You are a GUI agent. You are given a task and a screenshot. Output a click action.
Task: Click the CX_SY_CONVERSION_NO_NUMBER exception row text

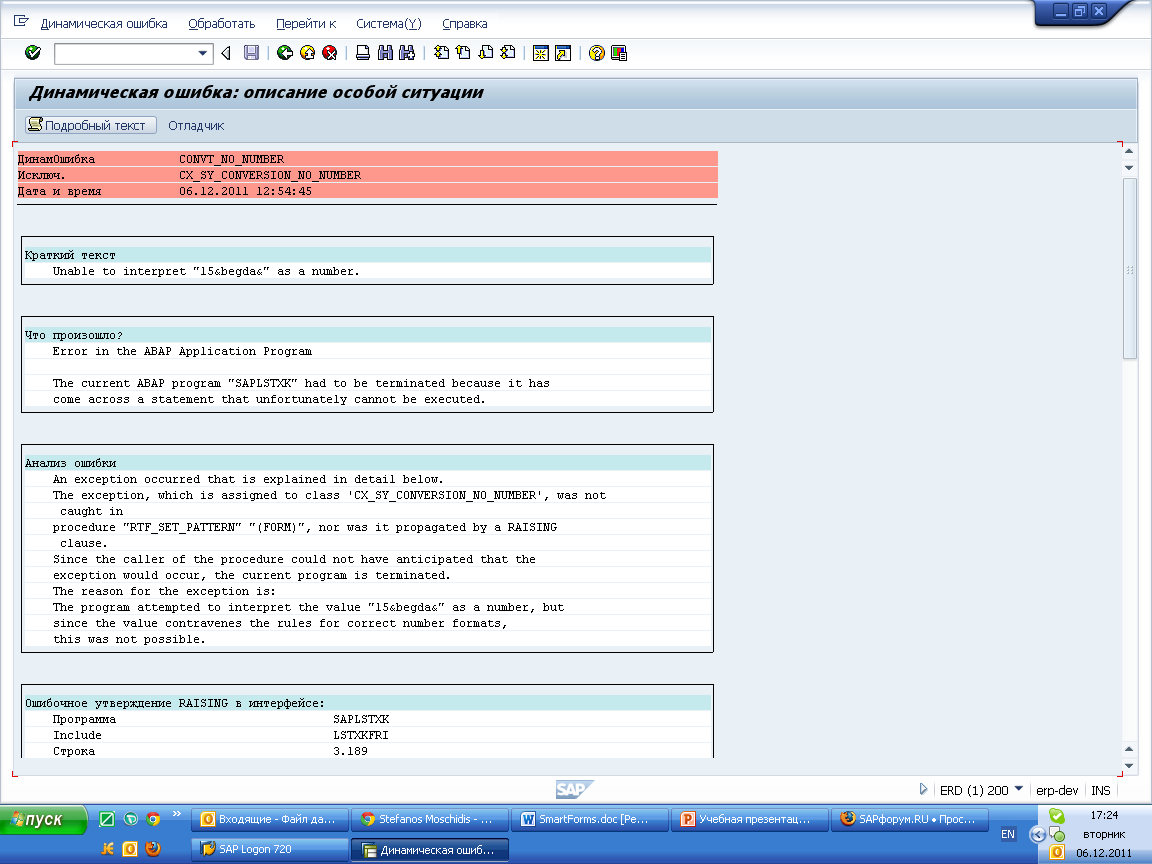click(270, 175)
